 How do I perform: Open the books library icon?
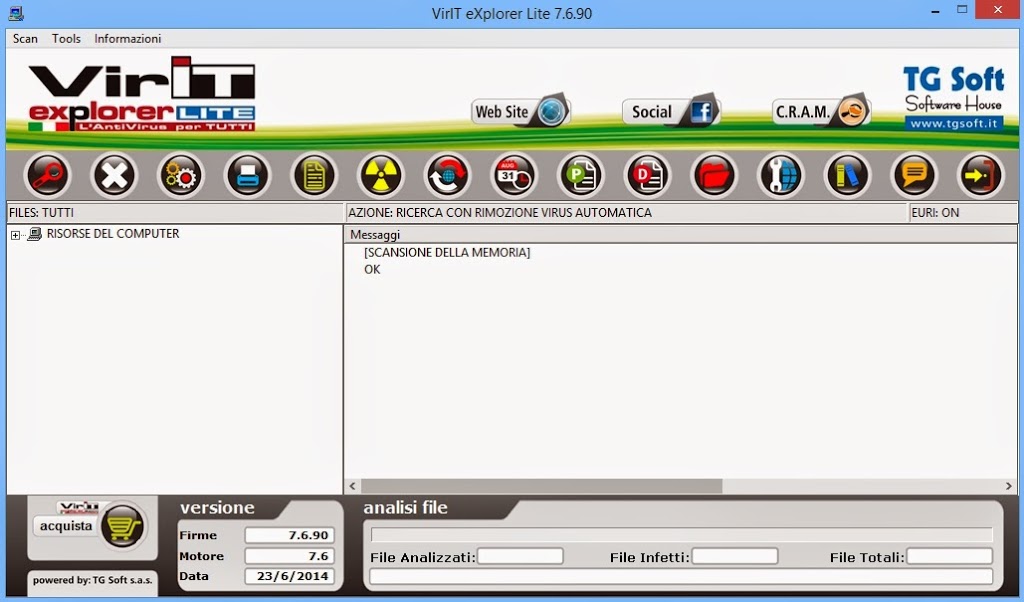847,175
